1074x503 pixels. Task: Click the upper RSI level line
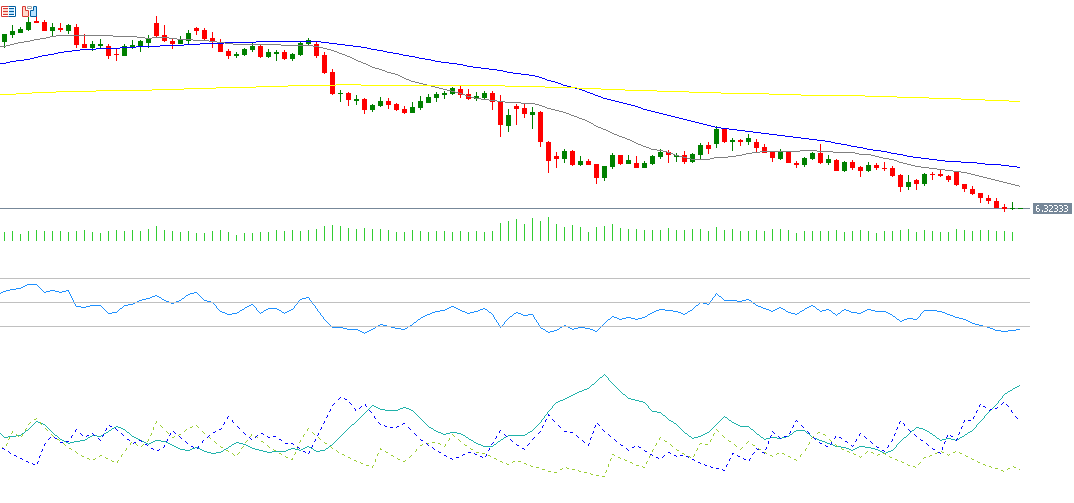(x=500, y=278)
